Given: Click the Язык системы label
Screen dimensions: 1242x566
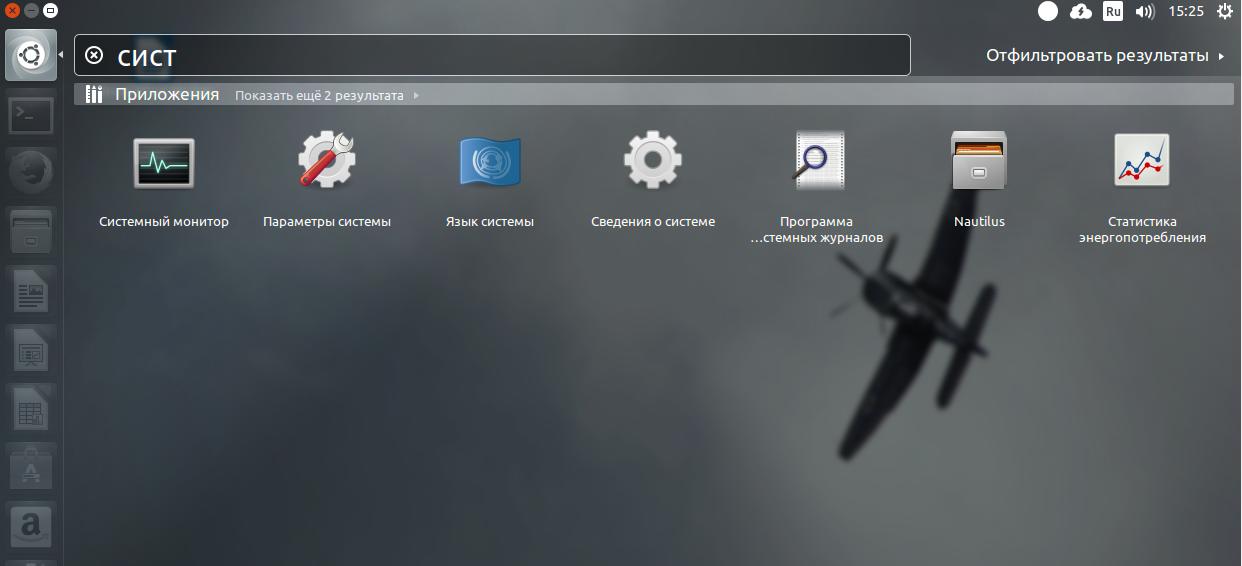Looking at the screenshot, I should (x=490, y=222).
